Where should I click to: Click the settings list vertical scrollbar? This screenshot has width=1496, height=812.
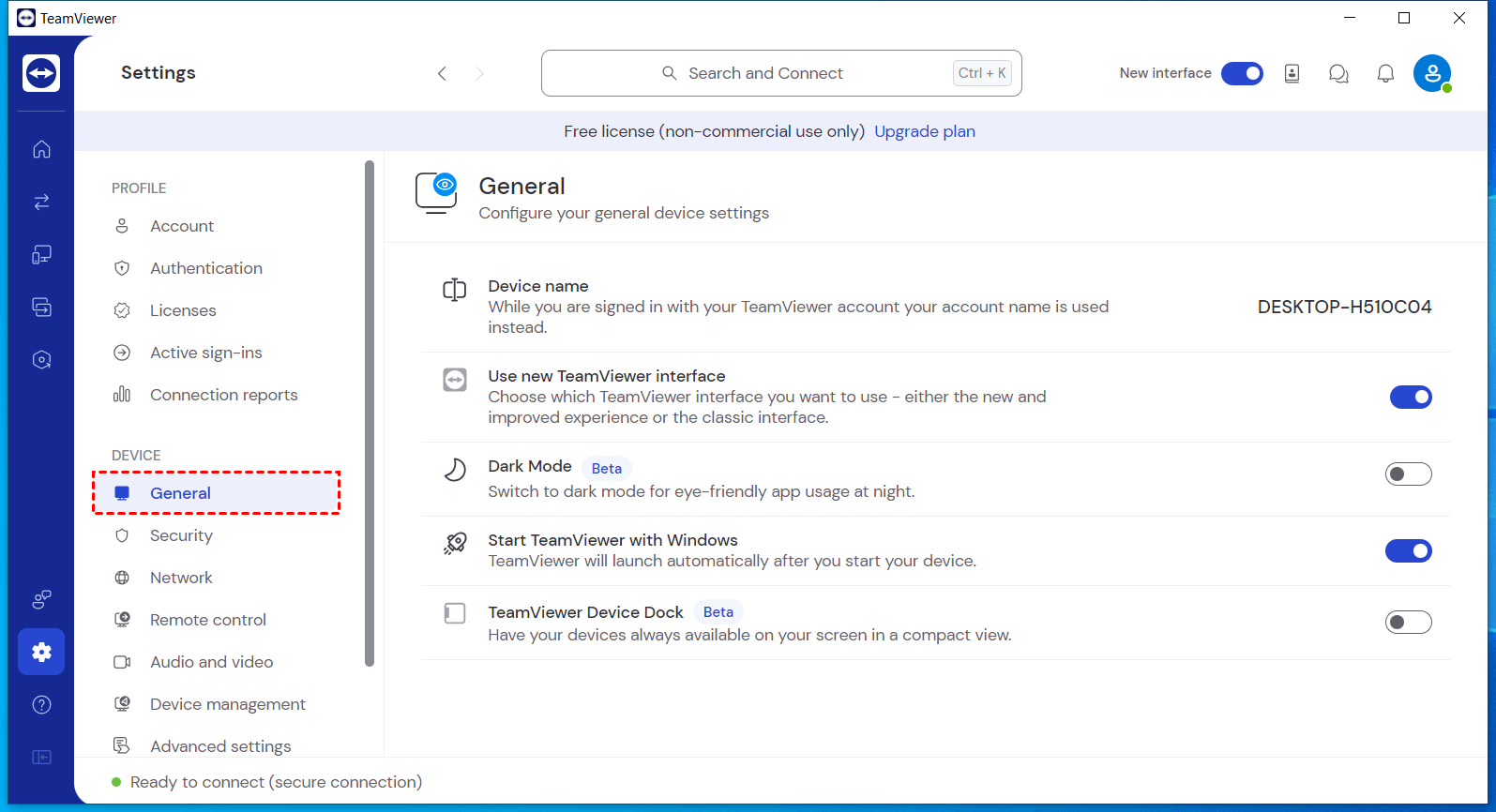click(x=370, y=413)
